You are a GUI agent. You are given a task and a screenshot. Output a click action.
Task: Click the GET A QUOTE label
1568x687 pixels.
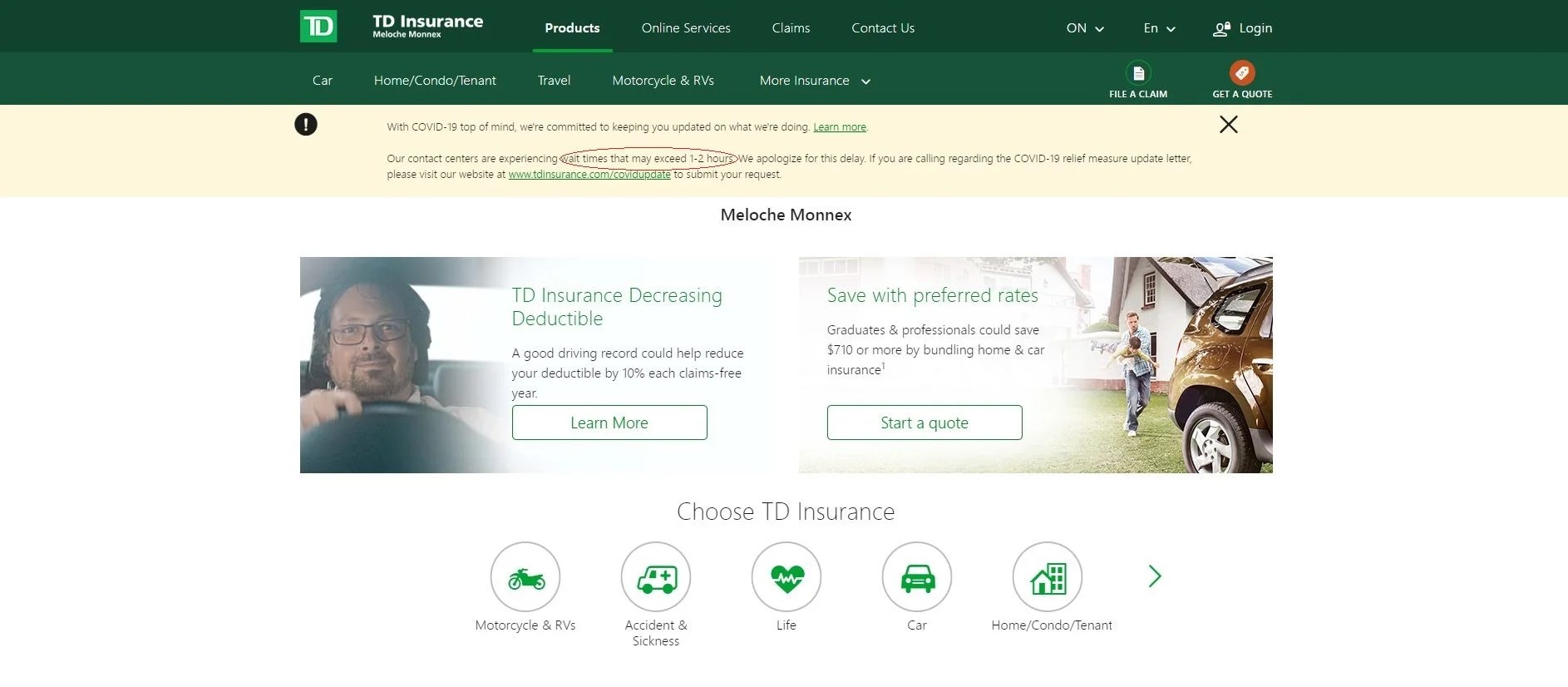[x=1242, y=94]
